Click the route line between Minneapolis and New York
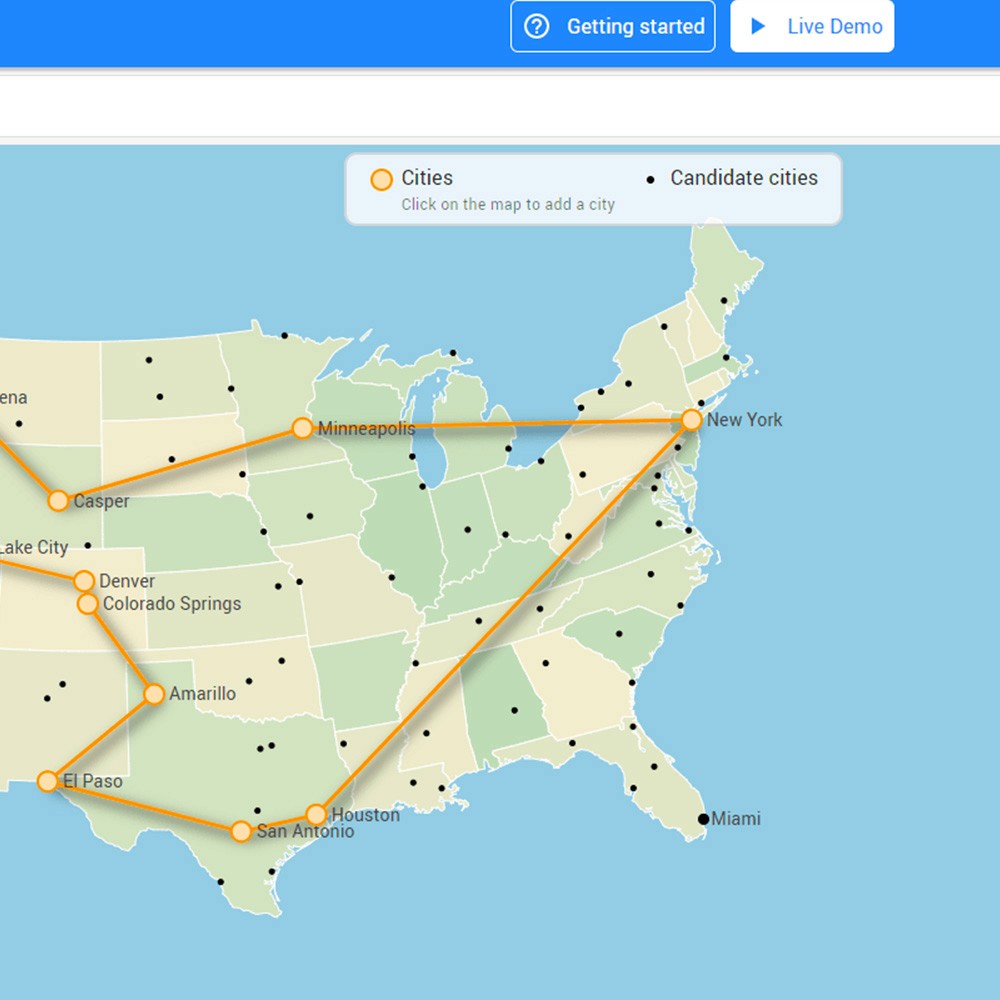This screenshot has width=1000, height=1000. (x=500, y=424)
